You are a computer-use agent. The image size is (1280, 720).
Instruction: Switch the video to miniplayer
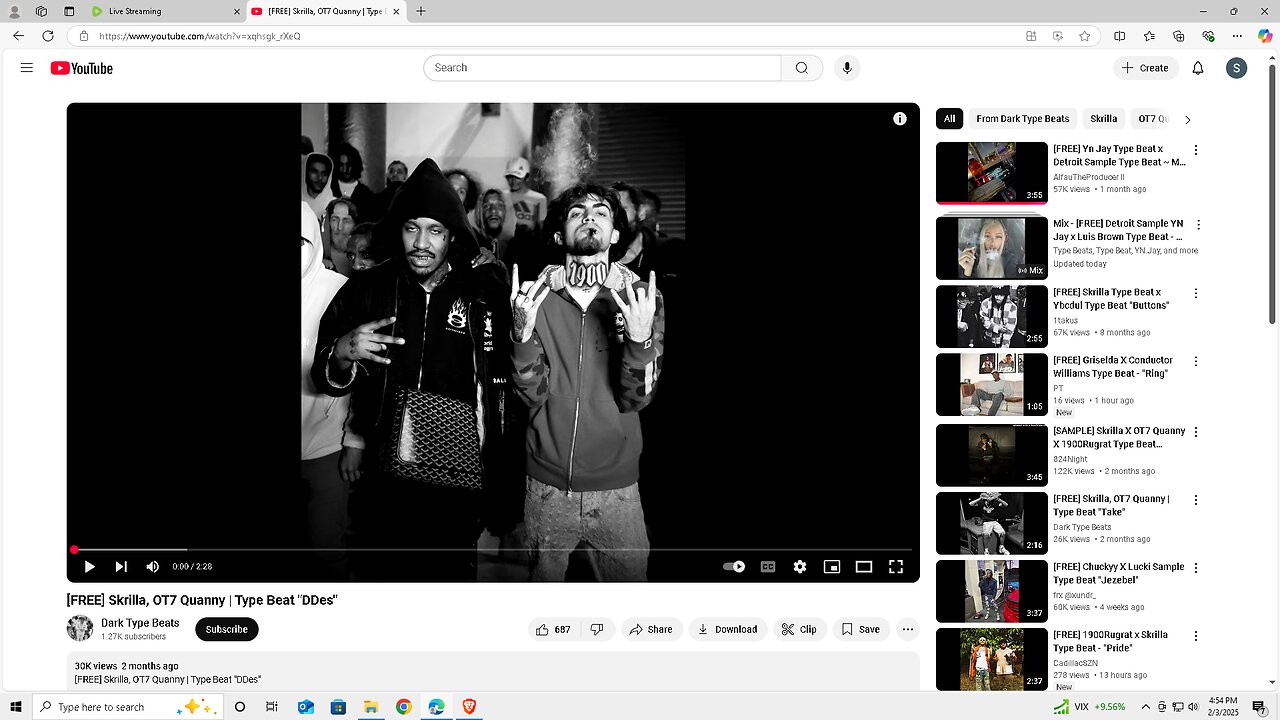(832, 567)
